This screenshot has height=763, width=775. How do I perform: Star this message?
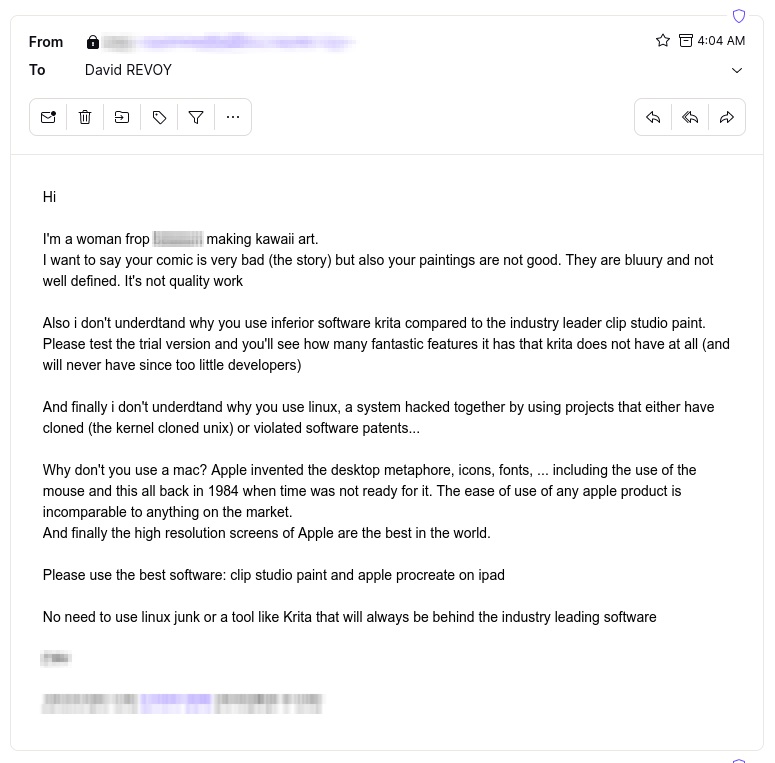[x=662, y=41]
